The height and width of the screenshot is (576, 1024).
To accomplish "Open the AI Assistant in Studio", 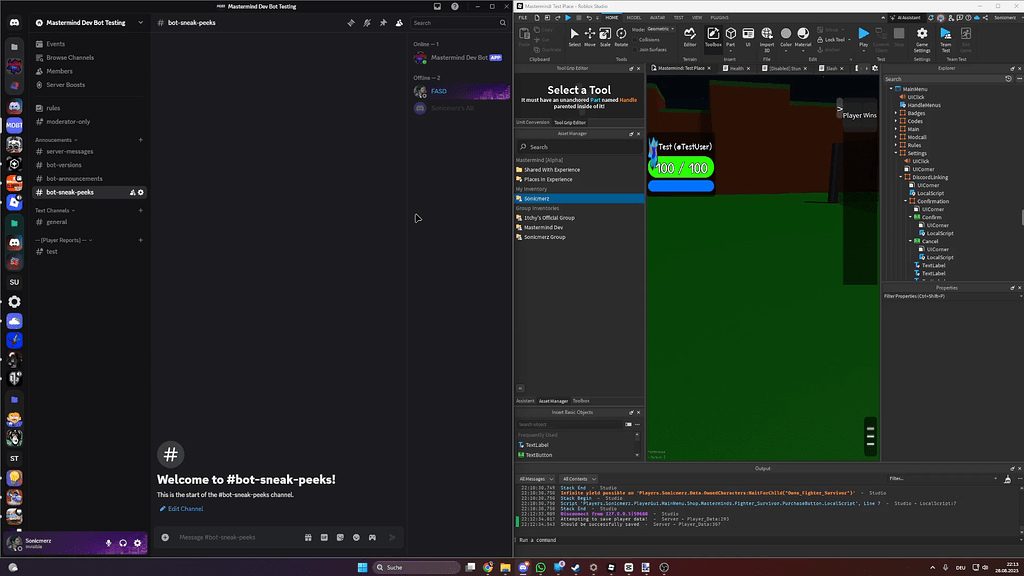I will point(906,18).
